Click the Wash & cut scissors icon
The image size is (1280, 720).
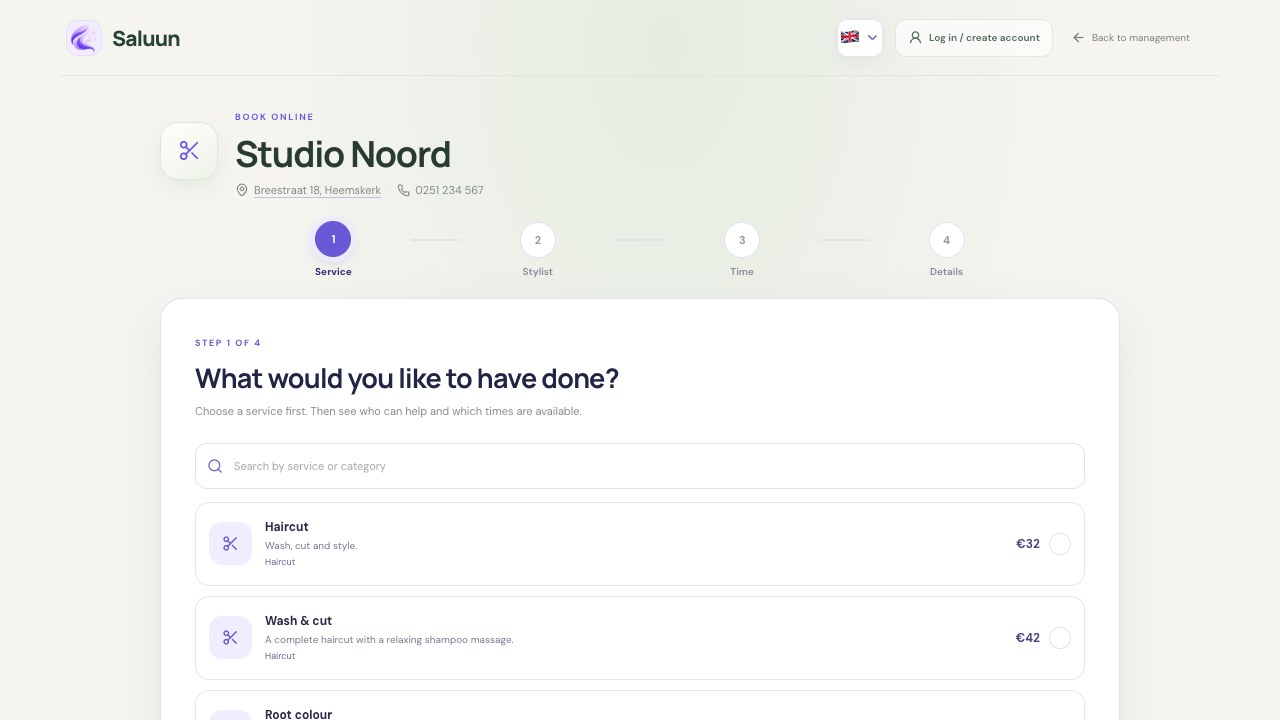pyautogui.click(x=230, y=638)
